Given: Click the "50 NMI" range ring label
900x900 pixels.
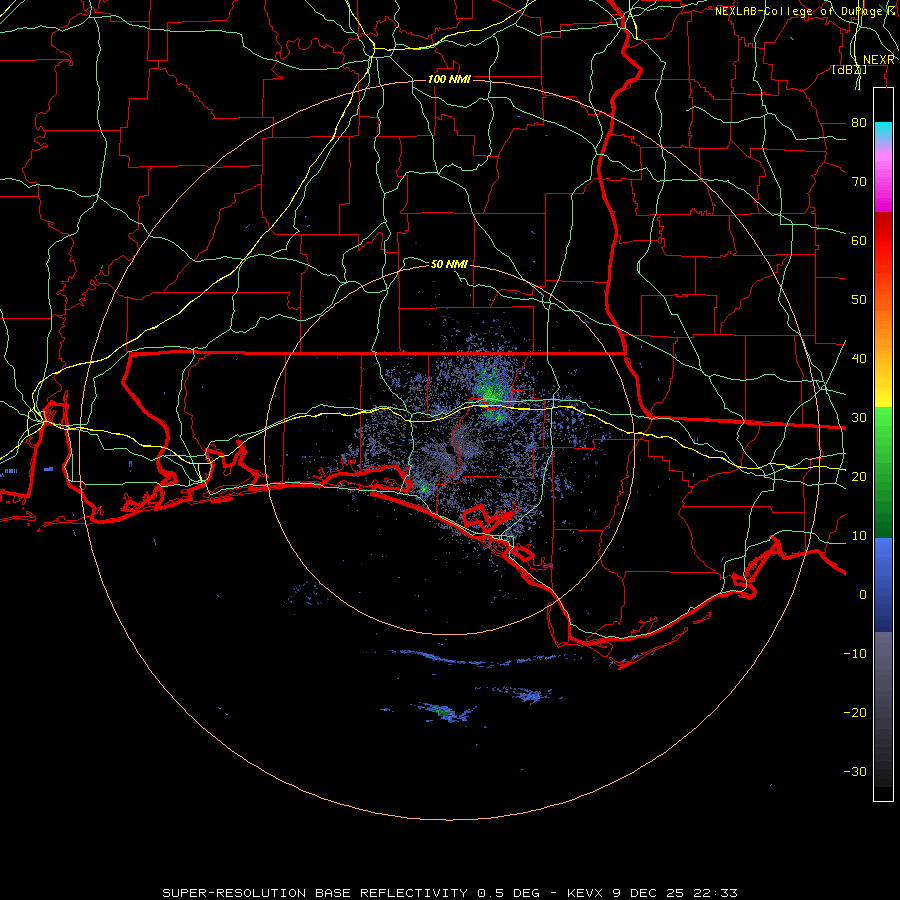Looking at the screenshot, I should (449, 264).
